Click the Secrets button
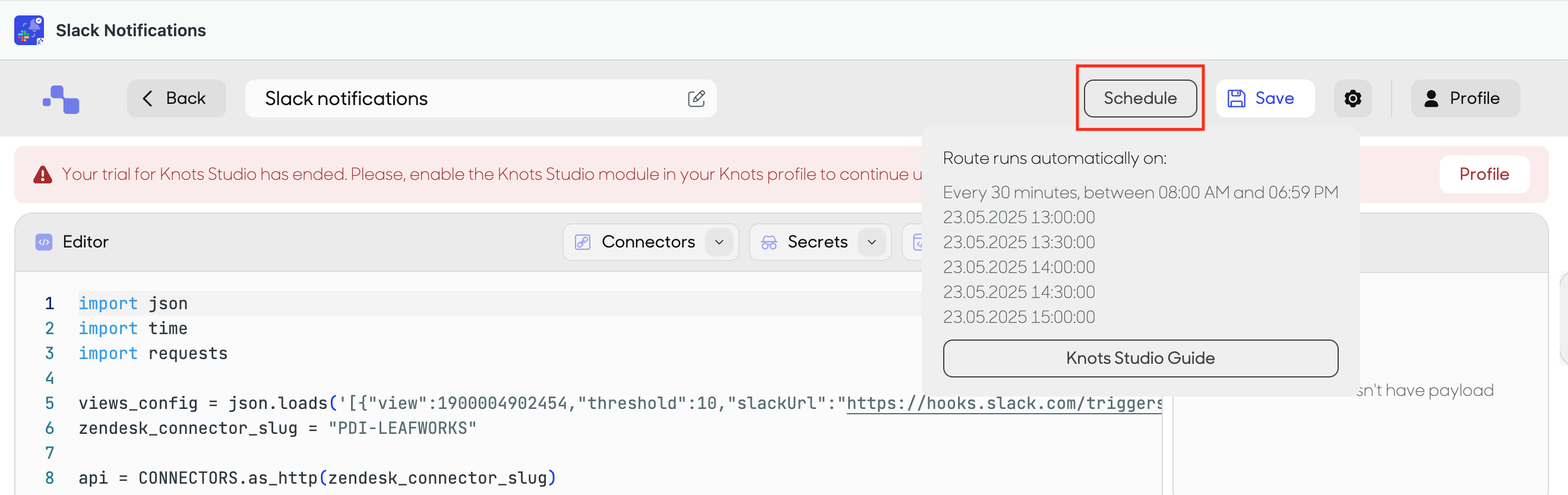The height and width of the screenshot is (495, 1568). tap(820, 242)
